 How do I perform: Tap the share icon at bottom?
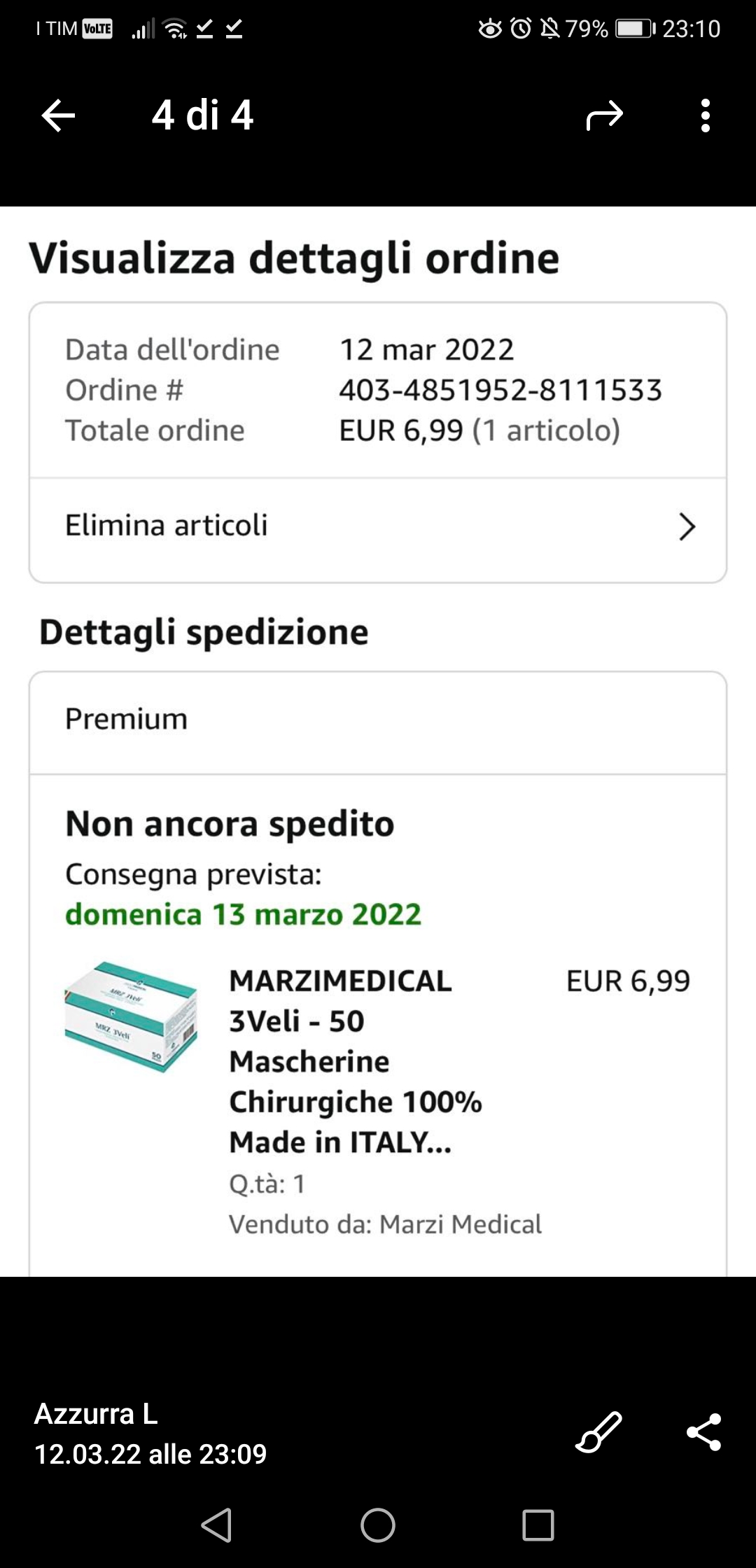coord(703,1431)
